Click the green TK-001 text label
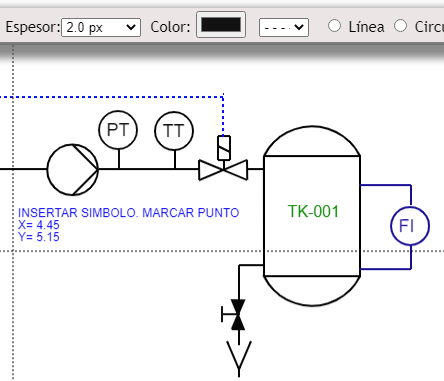Screen dimensions: 444x381 pyautogui.click(x=313, y=211)
